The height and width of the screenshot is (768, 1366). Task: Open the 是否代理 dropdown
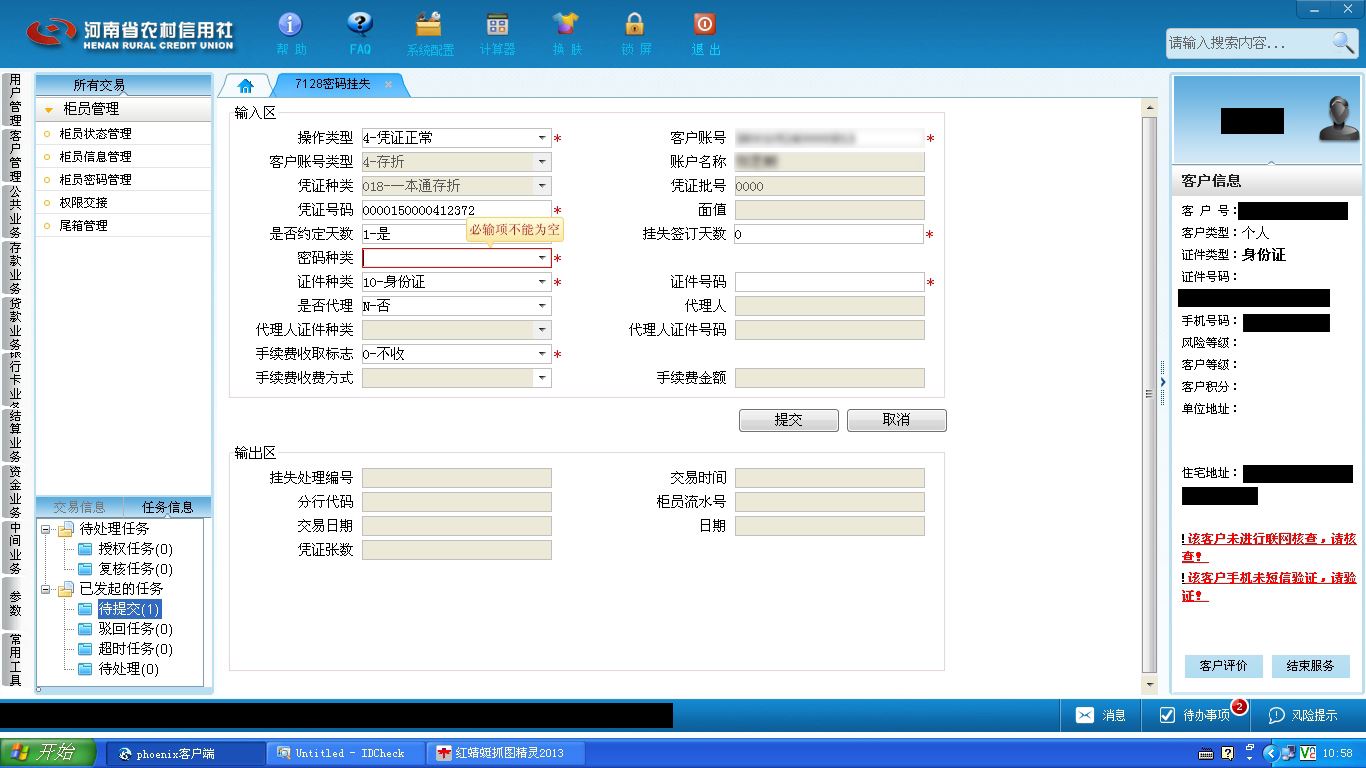pos(542,306)
